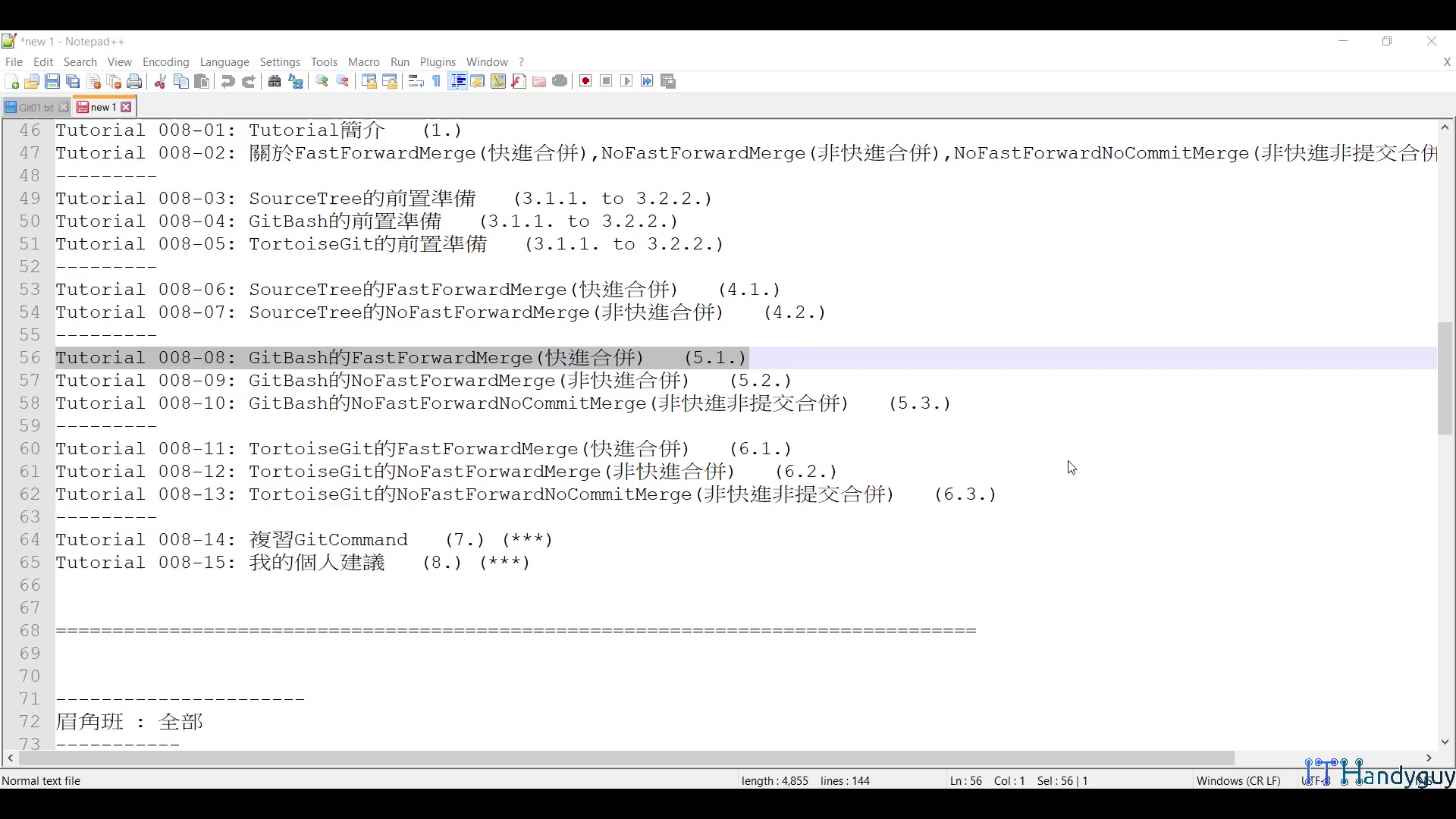
Task: Click the Print icon
Action: pyautogui.click(x=134, y=81)
